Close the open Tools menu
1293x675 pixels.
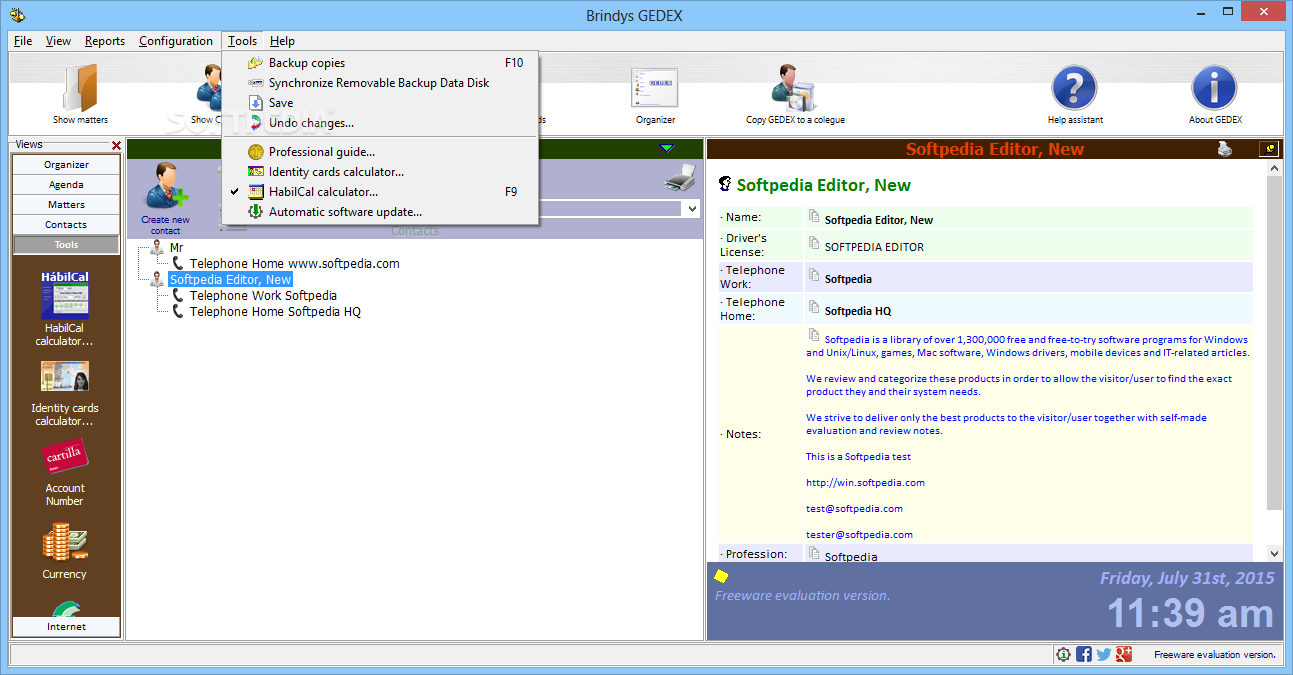tap(243, 41)
